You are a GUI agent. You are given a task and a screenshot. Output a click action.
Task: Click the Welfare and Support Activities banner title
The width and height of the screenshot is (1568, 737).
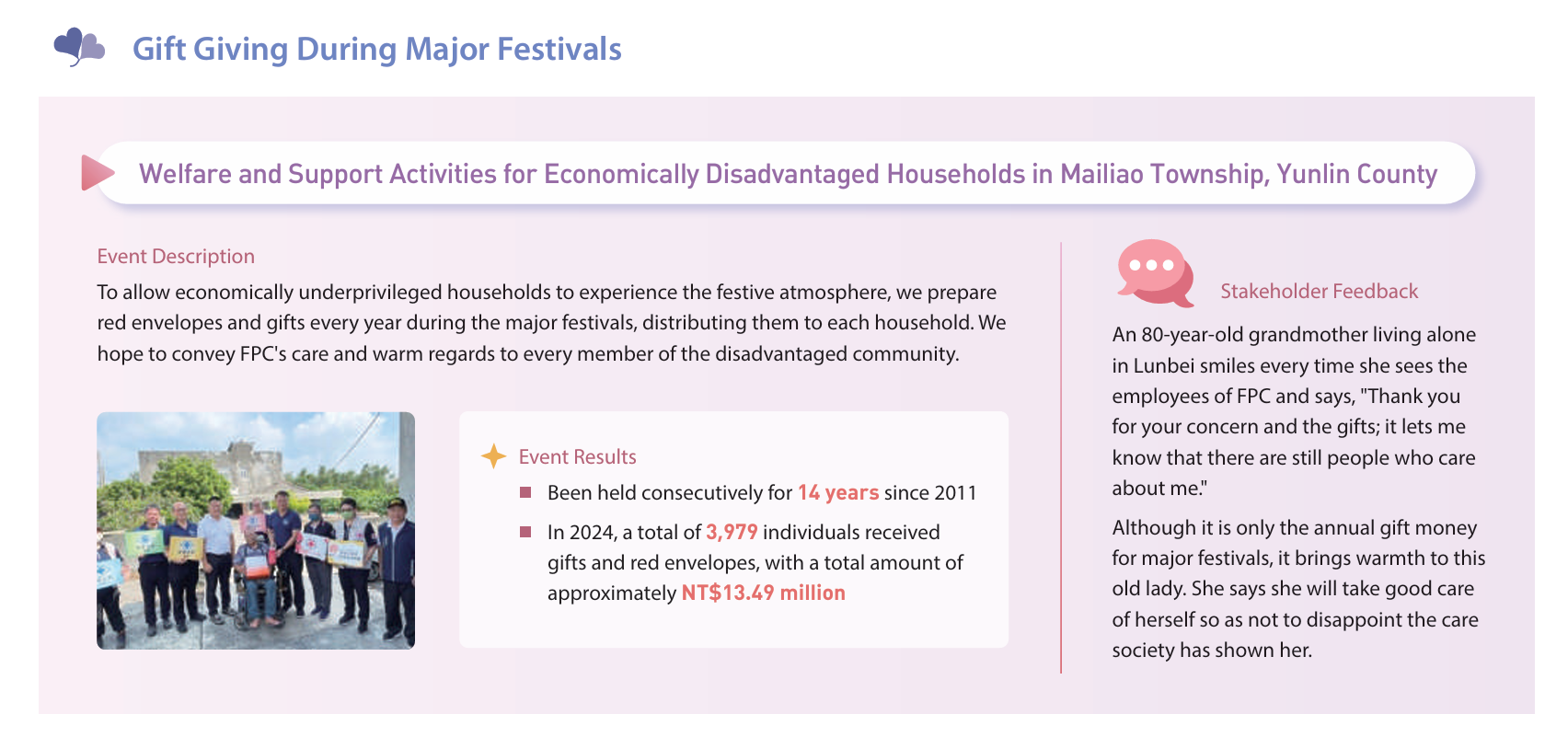787,174
